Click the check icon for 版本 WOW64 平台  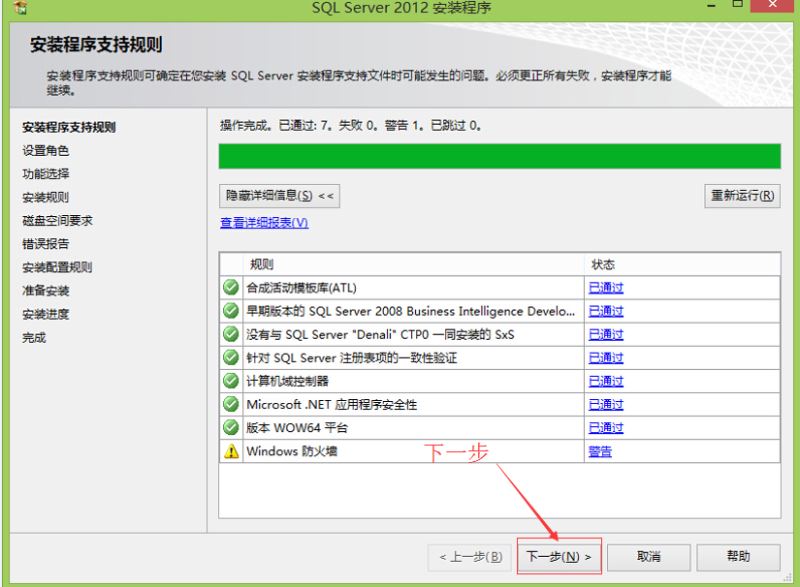[x=231, y=427]
